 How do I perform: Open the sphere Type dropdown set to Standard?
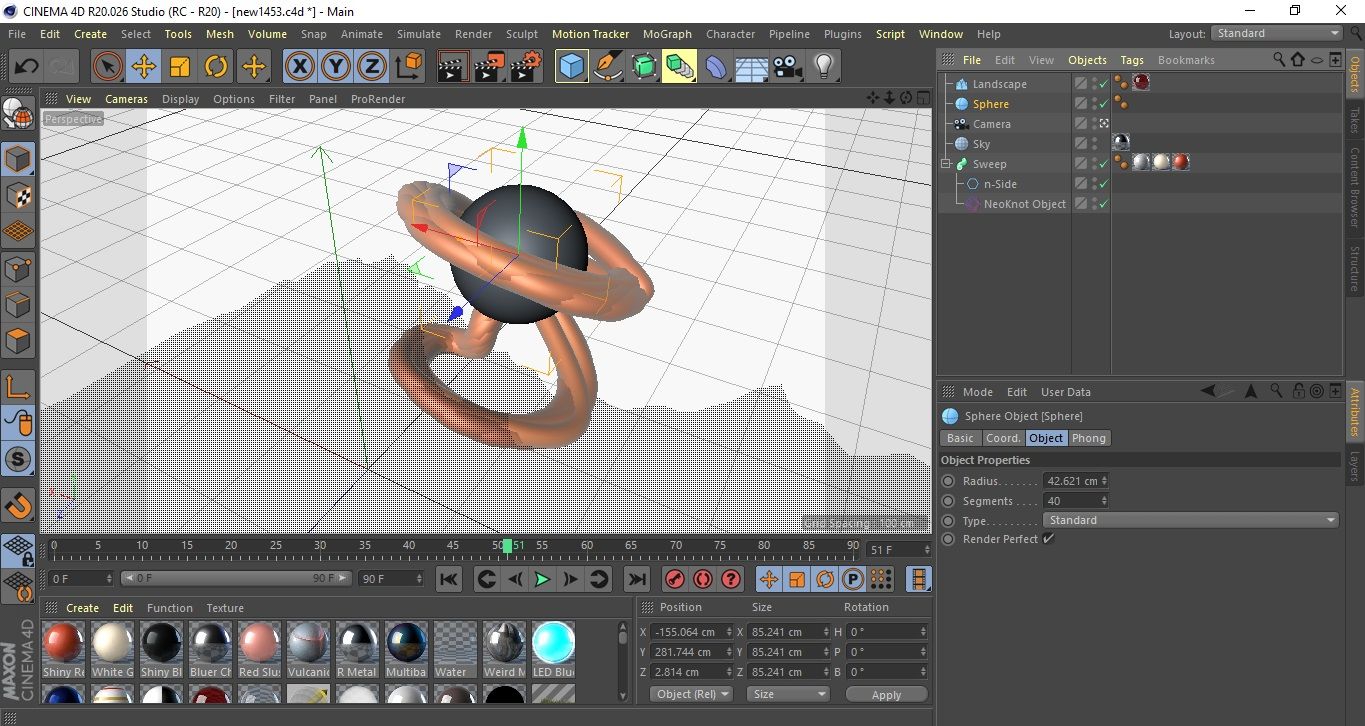coord(1190,520)
